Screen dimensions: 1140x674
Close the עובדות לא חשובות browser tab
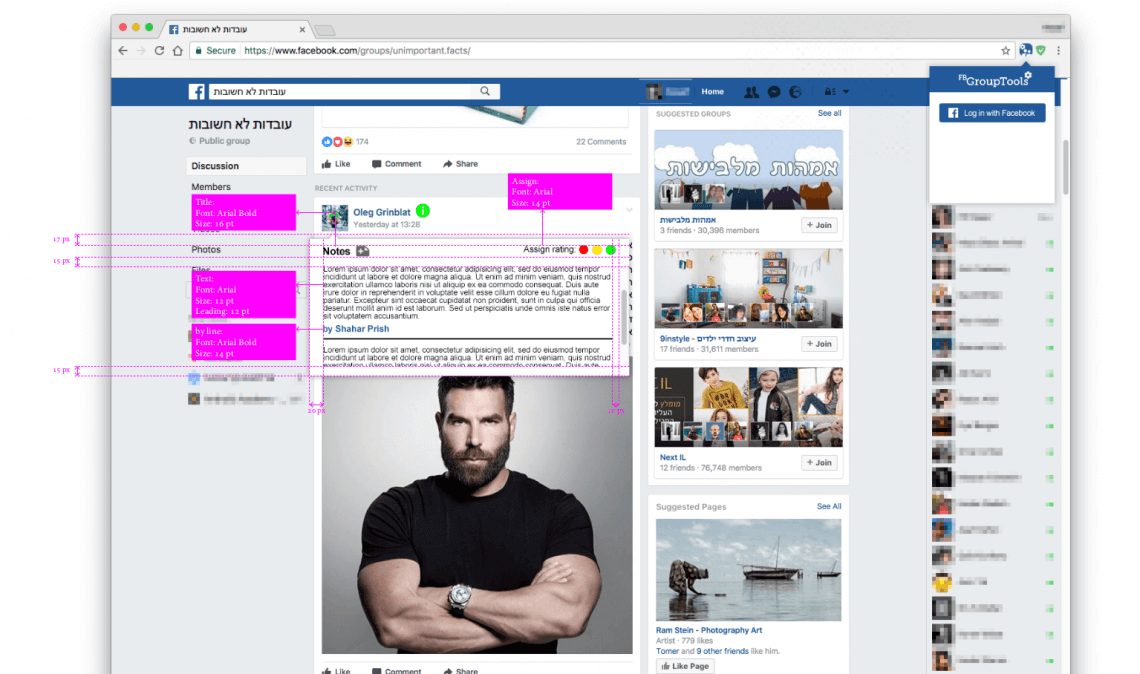point(302,30)
